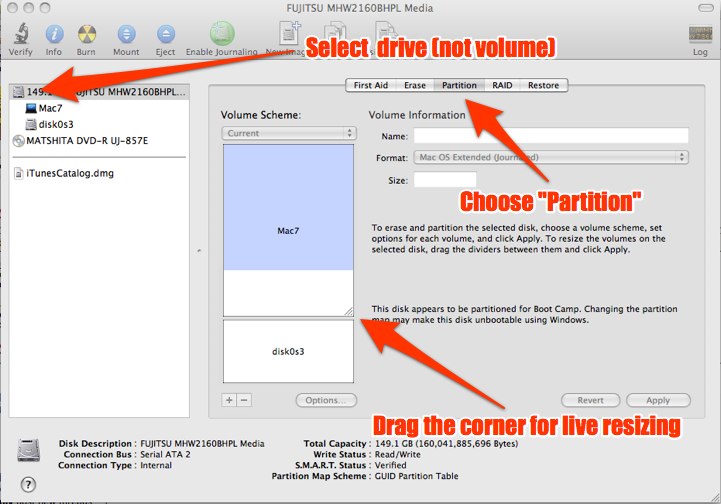Click the toolbar toggle pill button
The height and width of the screenshot is (504, 721).
706,8
